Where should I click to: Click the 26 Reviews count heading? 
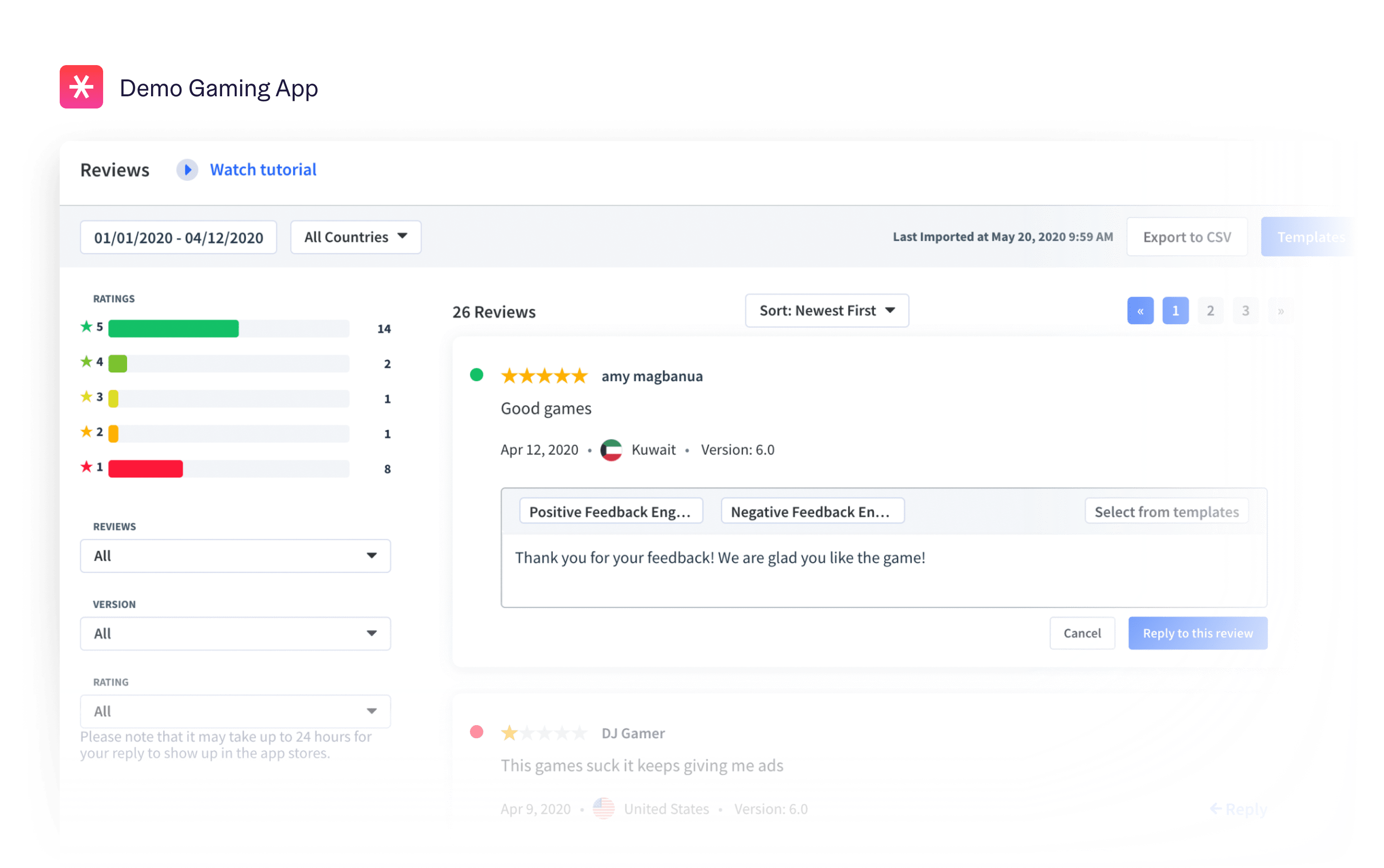[x=494, y=312]
